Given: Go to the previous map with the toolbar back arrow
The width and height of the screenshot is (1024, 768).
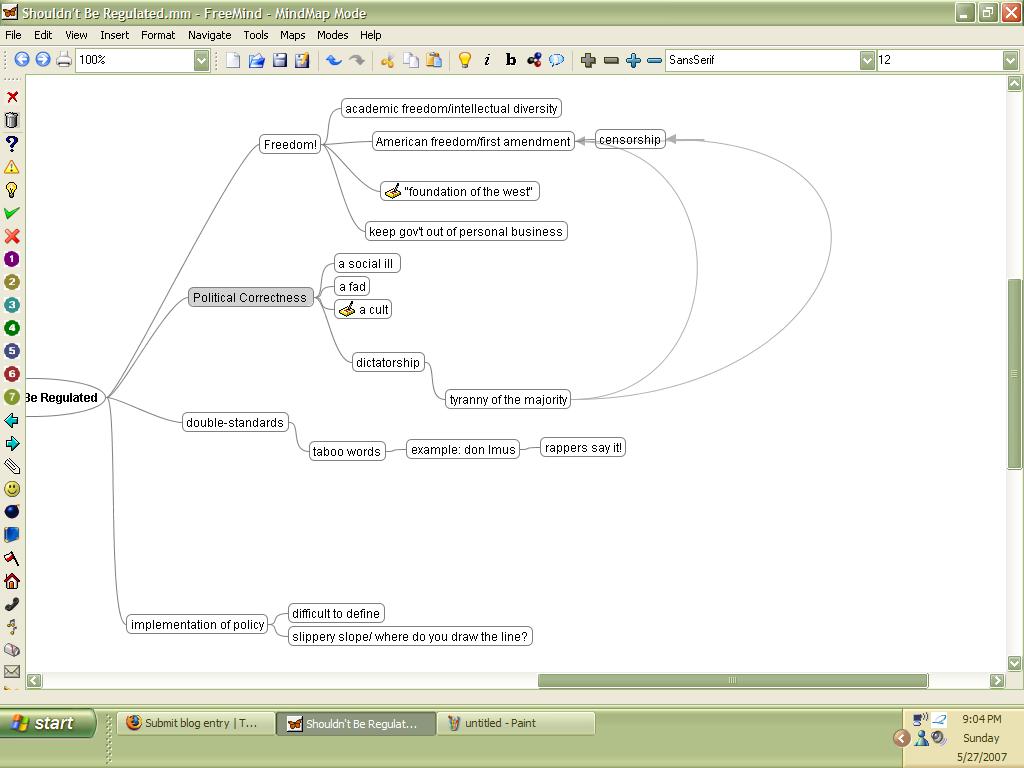Looking at the screenshot, I should pyautogui.click(x=22, y=60).
